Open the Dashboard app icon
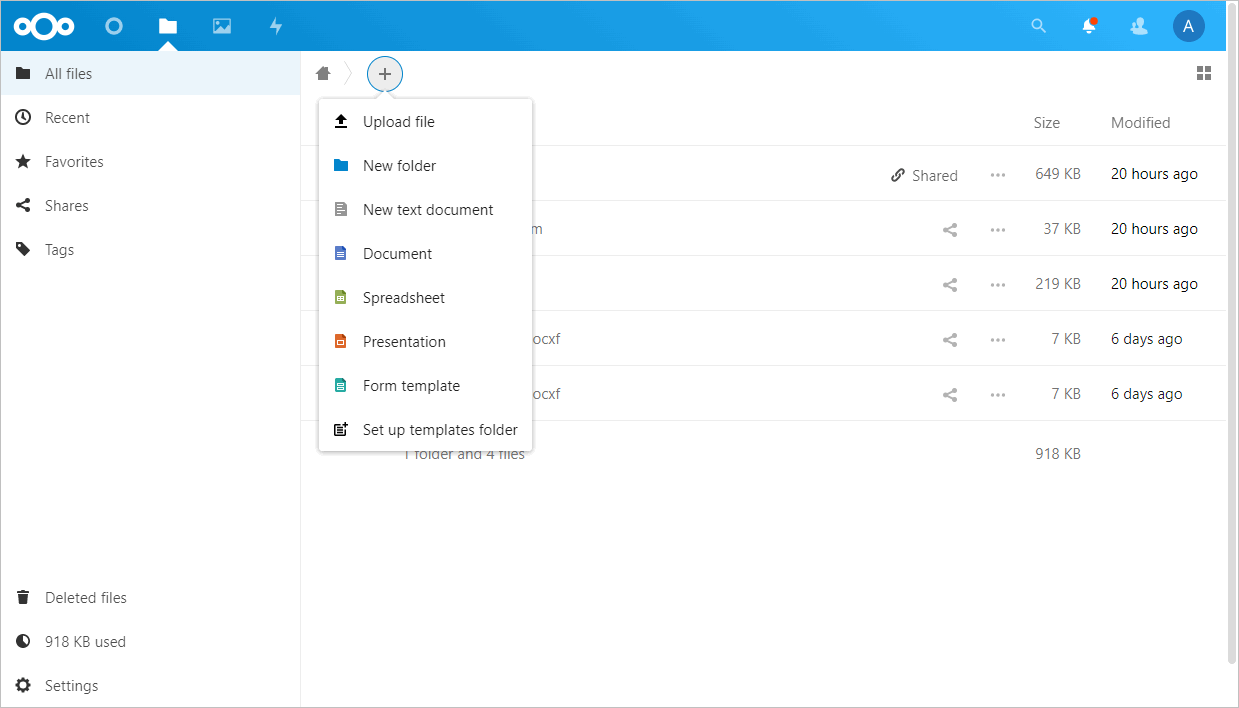This screenshot has width=1239, height=708. tap(114, 26)
